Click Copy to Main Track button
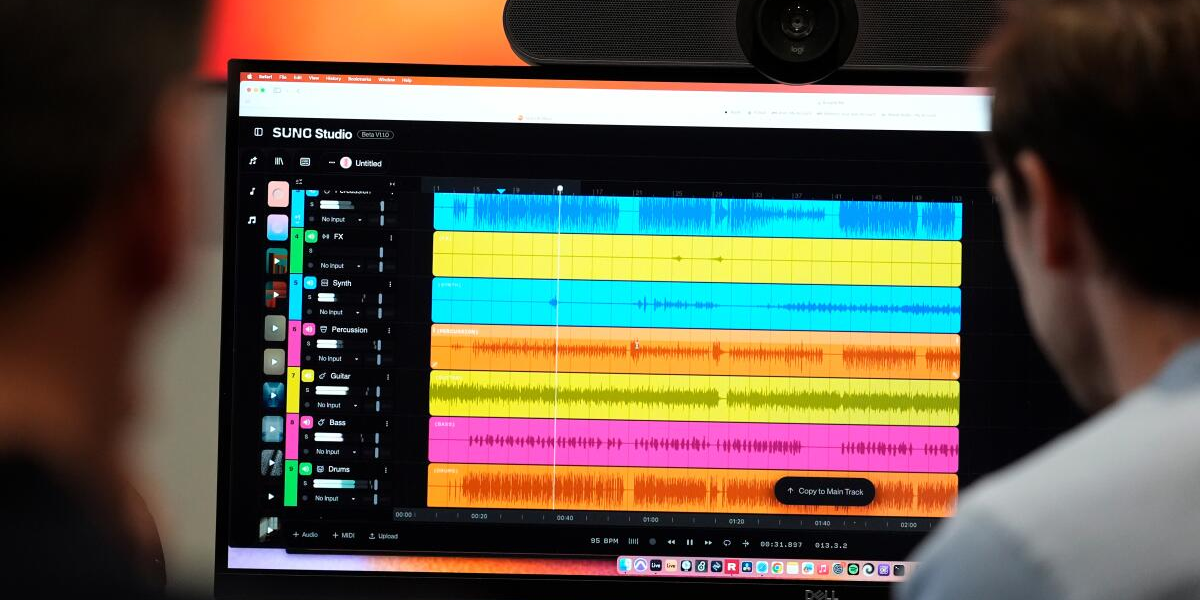This screenshot has height=600, width=1200. (x=824, y=491)
